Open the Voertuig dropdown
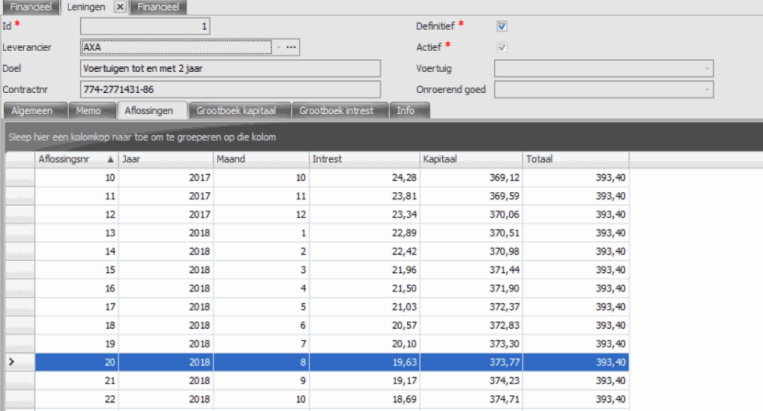Screen dimensions: 763x411 coord(708,68)
